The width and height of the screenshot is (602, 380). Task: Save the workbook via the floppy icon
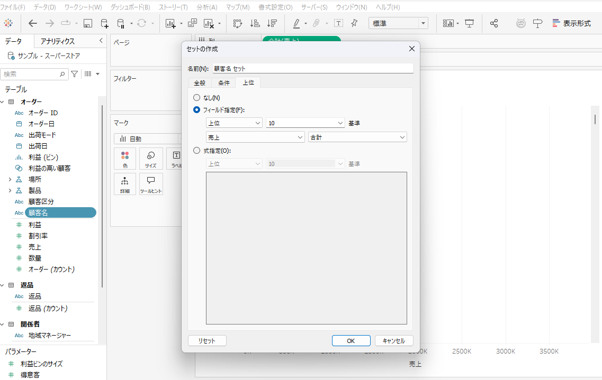[x=88, y=23]
